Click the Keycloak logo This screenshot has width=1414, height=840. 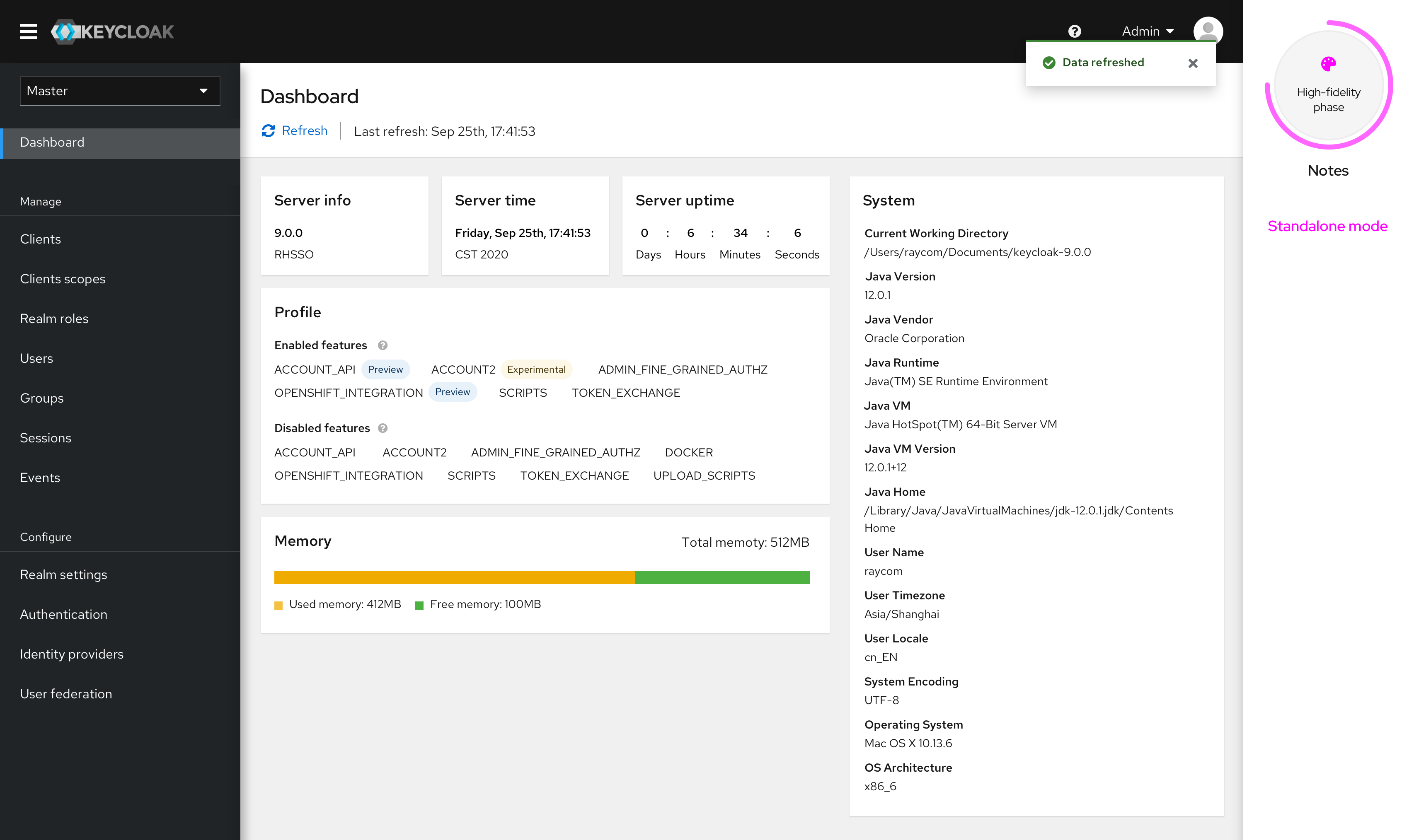(x=112, y=32)
